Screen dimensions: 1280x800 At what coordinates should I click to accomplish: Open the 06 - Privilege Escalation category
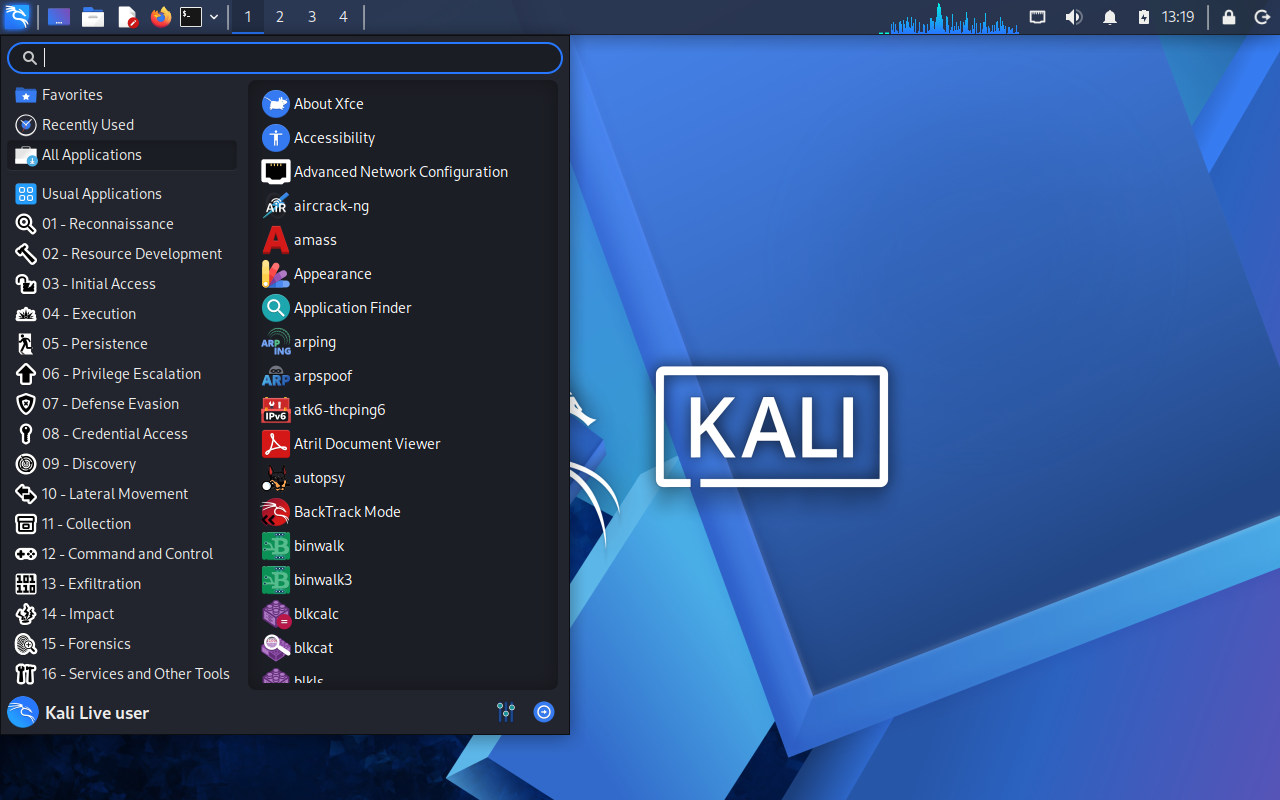(122, 374)
